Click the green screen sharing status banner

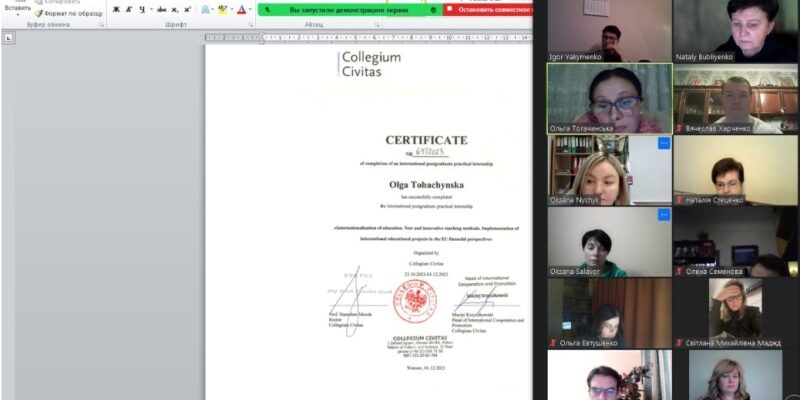(x=350, y=10)
